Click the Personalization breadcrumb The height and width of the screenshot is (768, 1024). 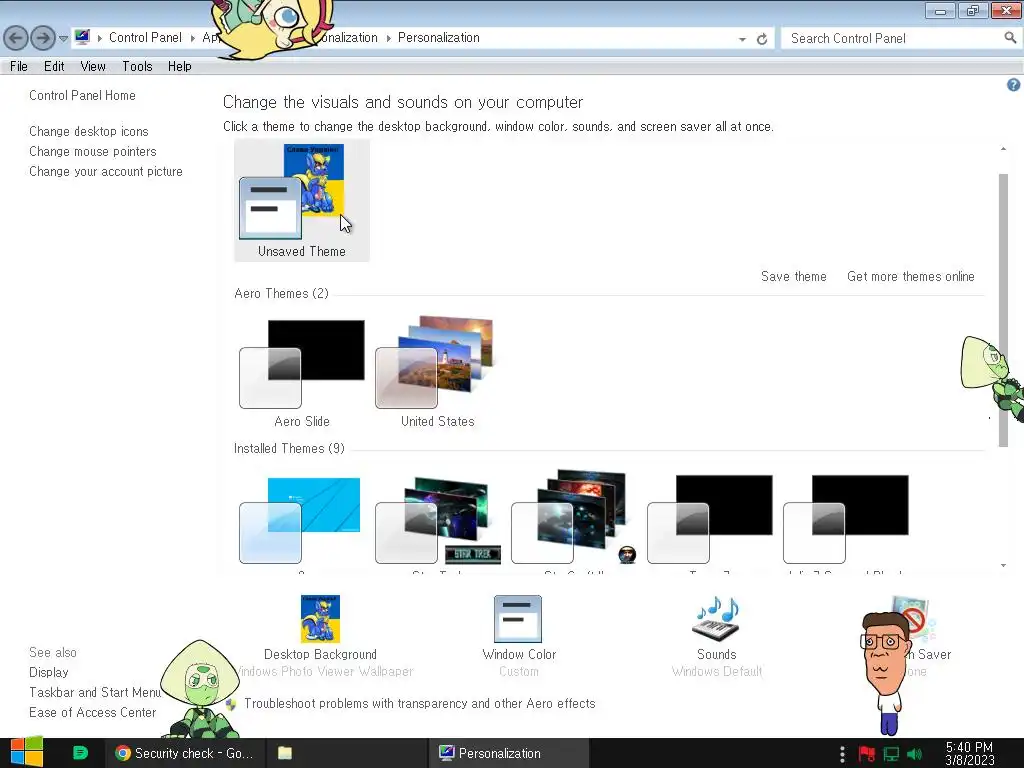(439, 38)
